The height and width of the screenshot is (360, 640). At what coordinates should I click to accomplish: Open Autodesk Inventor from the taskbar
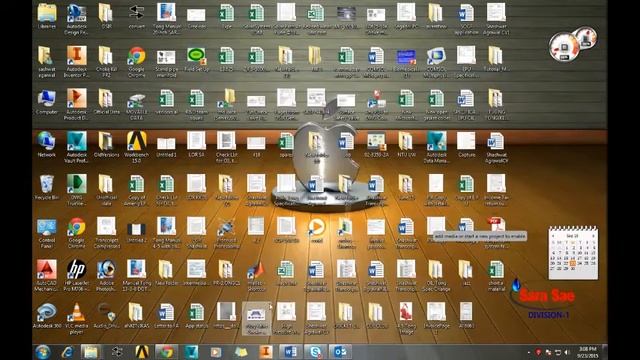[x=266, y=351]
